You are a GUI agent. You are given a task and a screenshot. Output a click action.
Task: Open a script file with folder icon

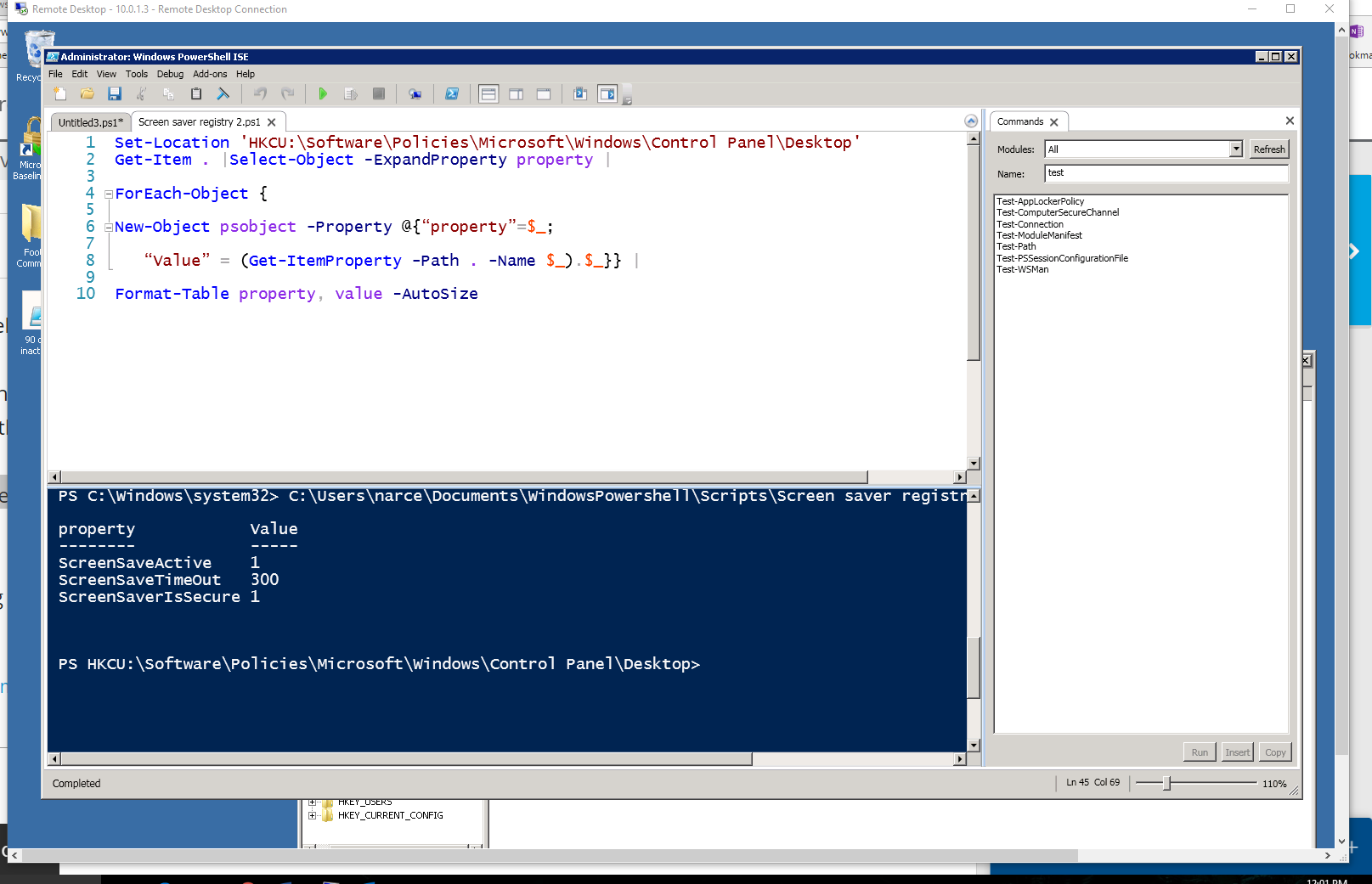88,94
